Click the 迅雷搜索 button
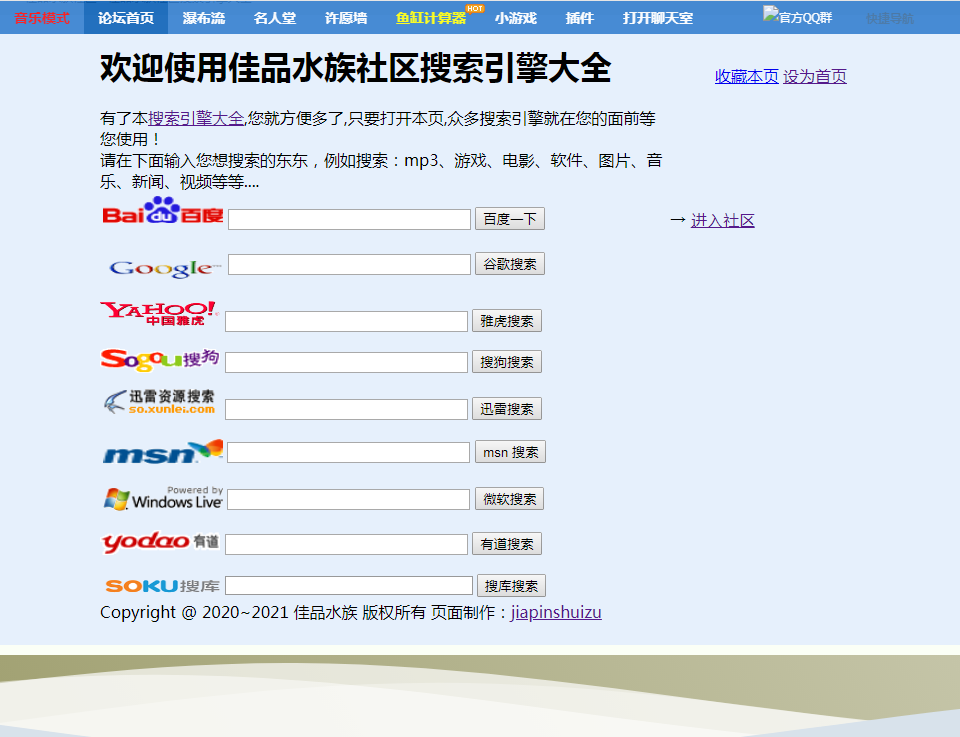Image resolution: width=960 pixels, height=737 pixels. pos(507,409)
